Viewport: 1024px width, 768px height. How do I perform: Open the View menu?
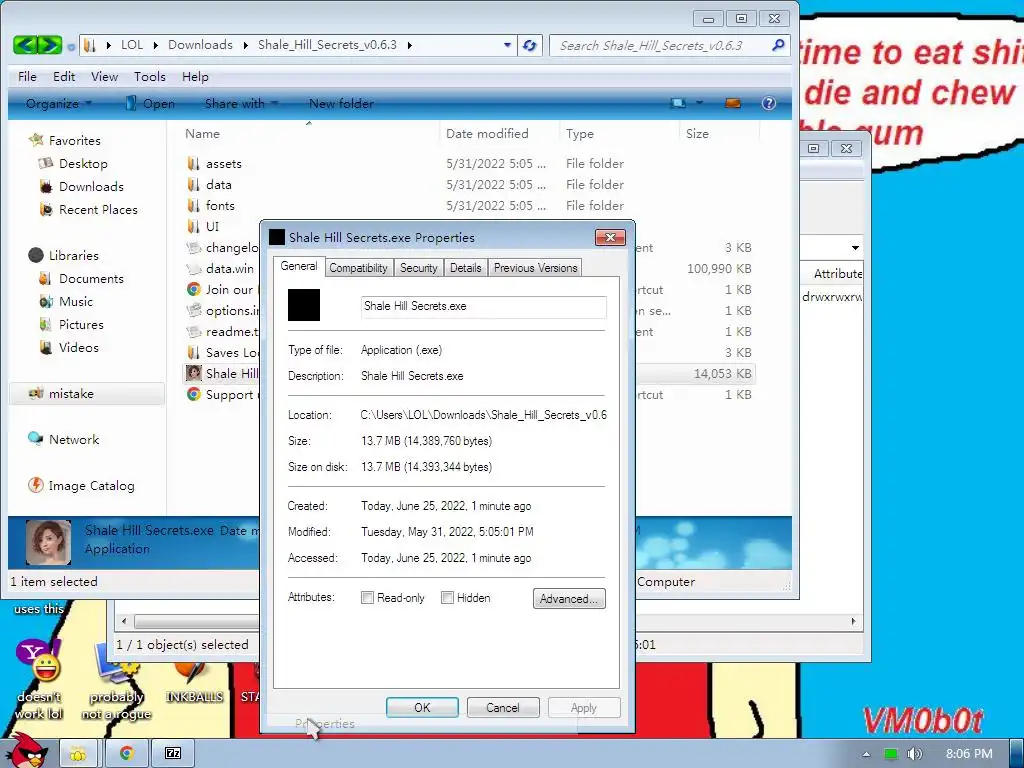[104, 76]
